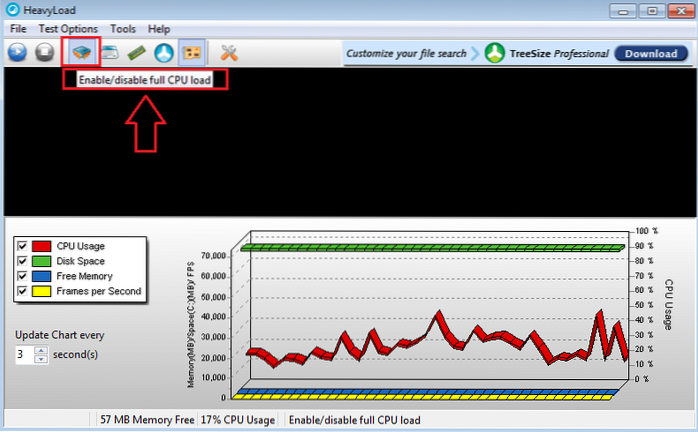Start the stress test with play icon

point(17,53)
